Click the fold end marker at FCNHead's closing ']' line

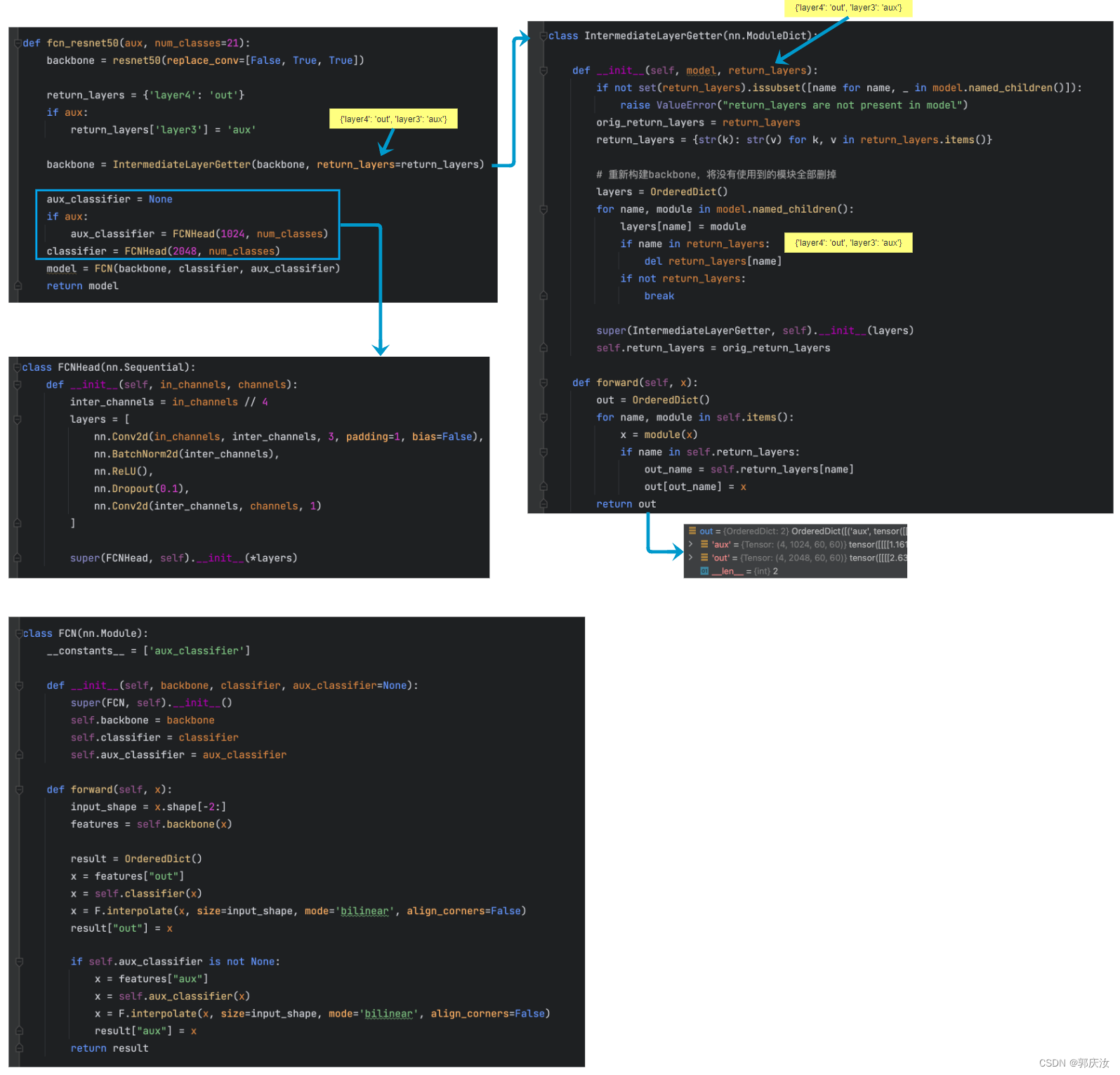click(18, 523)
